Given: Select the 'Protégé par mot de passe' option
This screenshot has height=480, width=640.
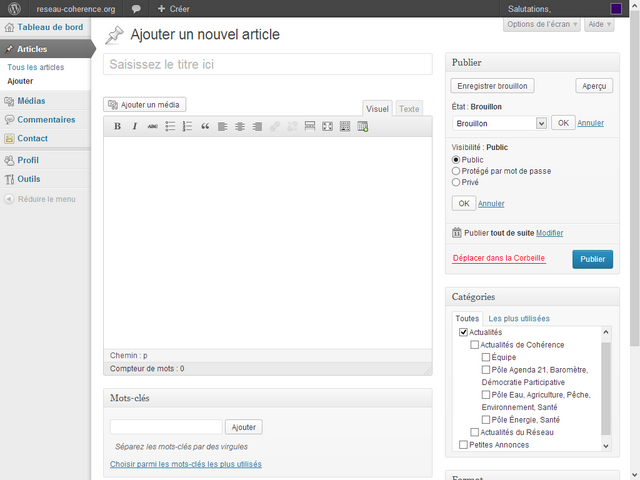Looking at the screenshot, I should 457,171.
